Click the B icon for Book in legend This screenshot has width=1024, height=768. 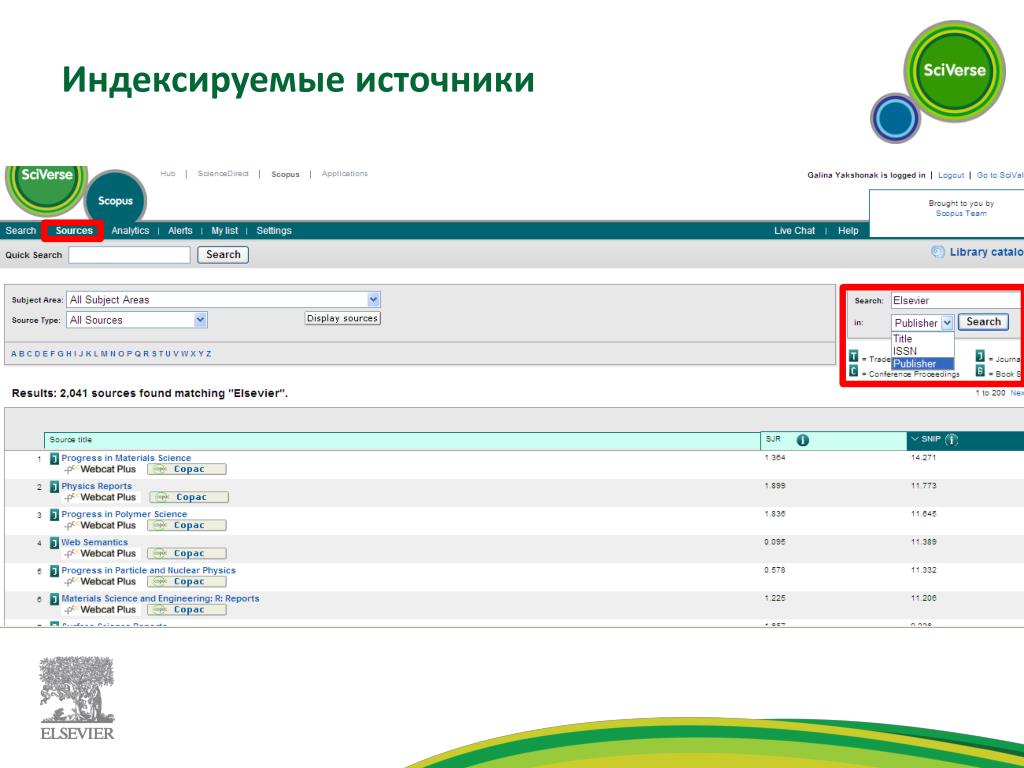(980, 371)
